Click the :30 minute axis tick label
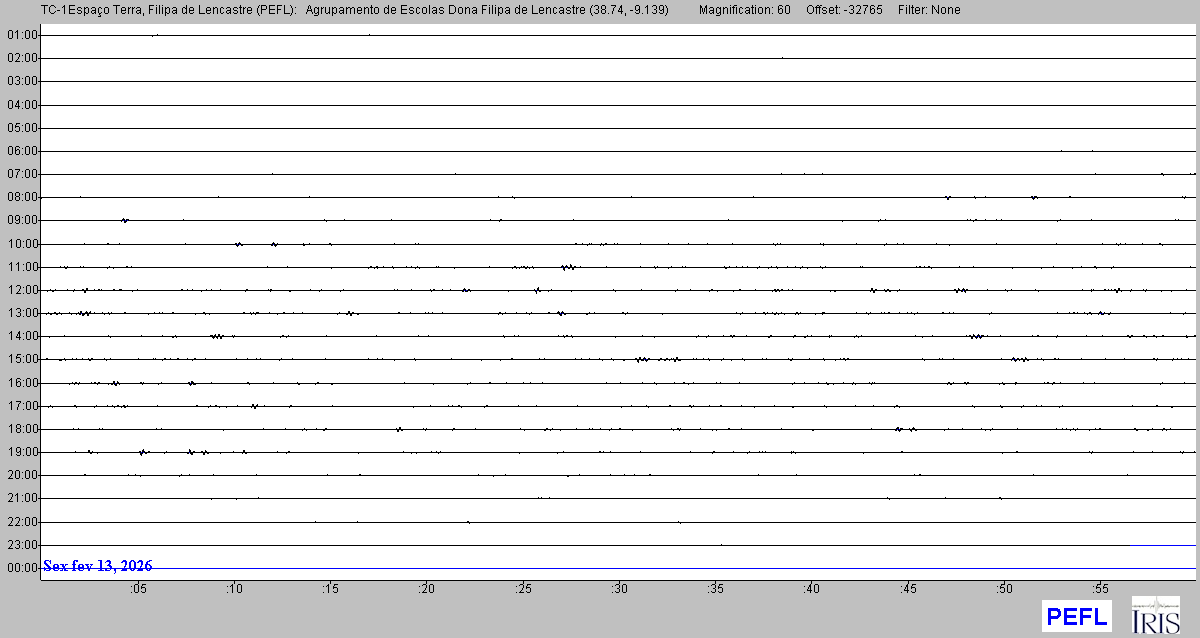1200x638 pixels. [619, 589]
